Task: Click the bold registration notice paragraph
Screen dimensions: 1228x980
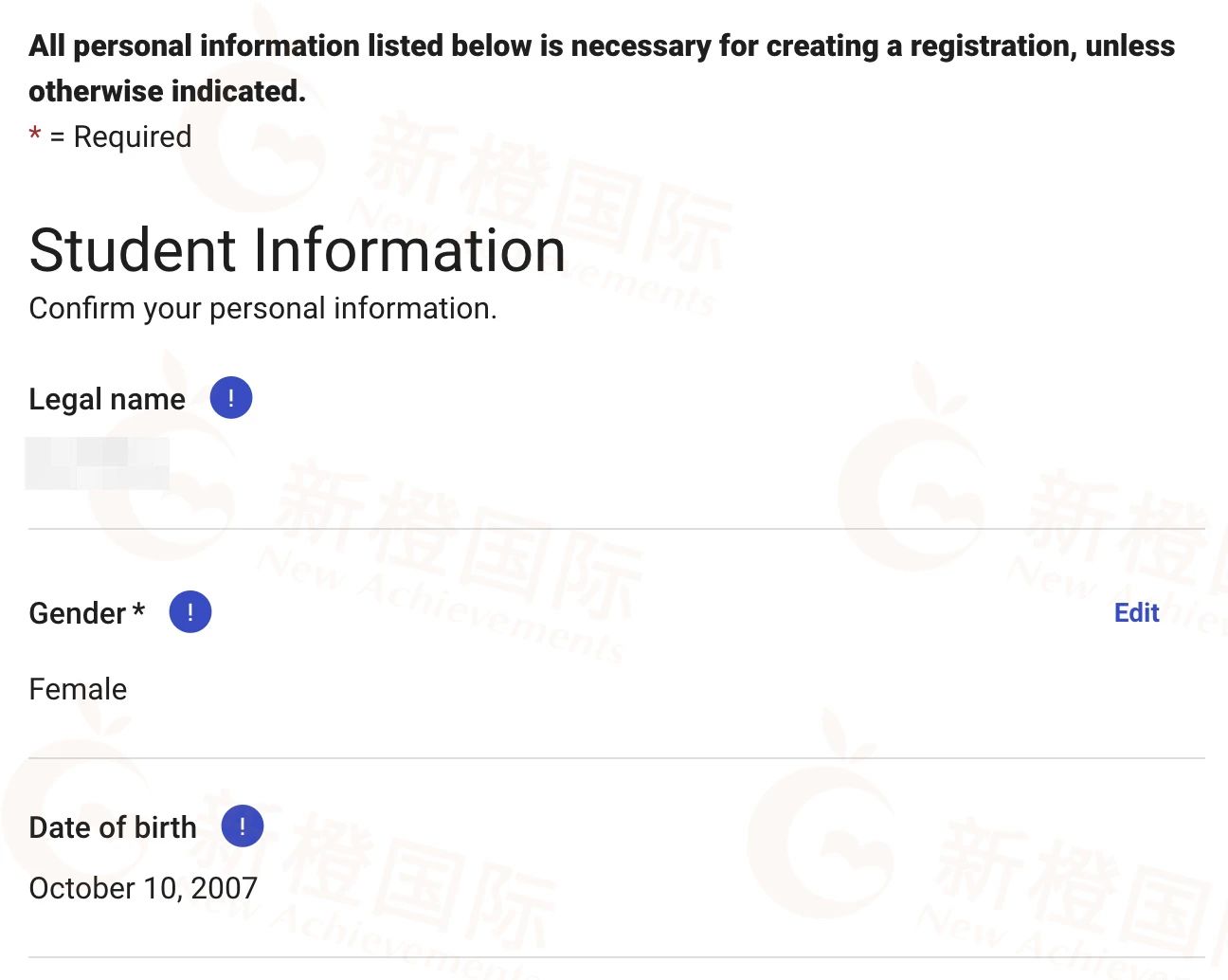Action: click(x=602, y=46)
